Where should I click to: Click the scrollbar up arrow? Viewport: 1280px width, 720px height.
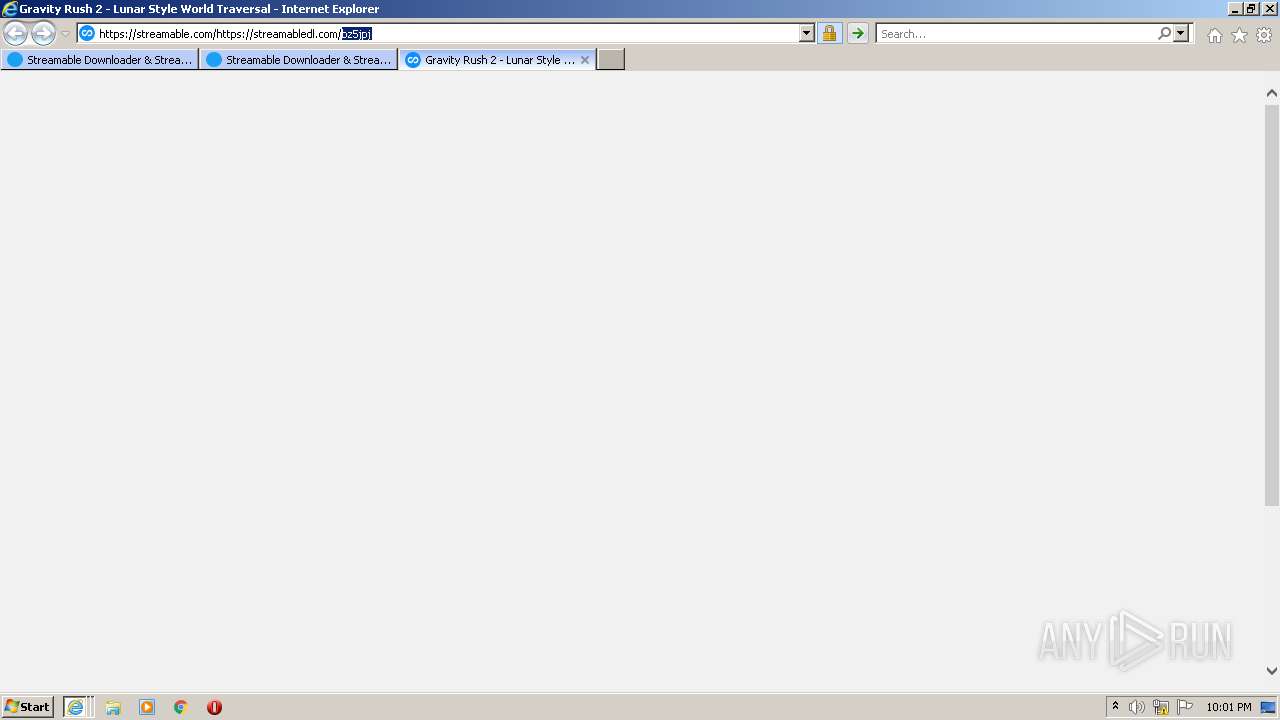tap(1272, 93)
